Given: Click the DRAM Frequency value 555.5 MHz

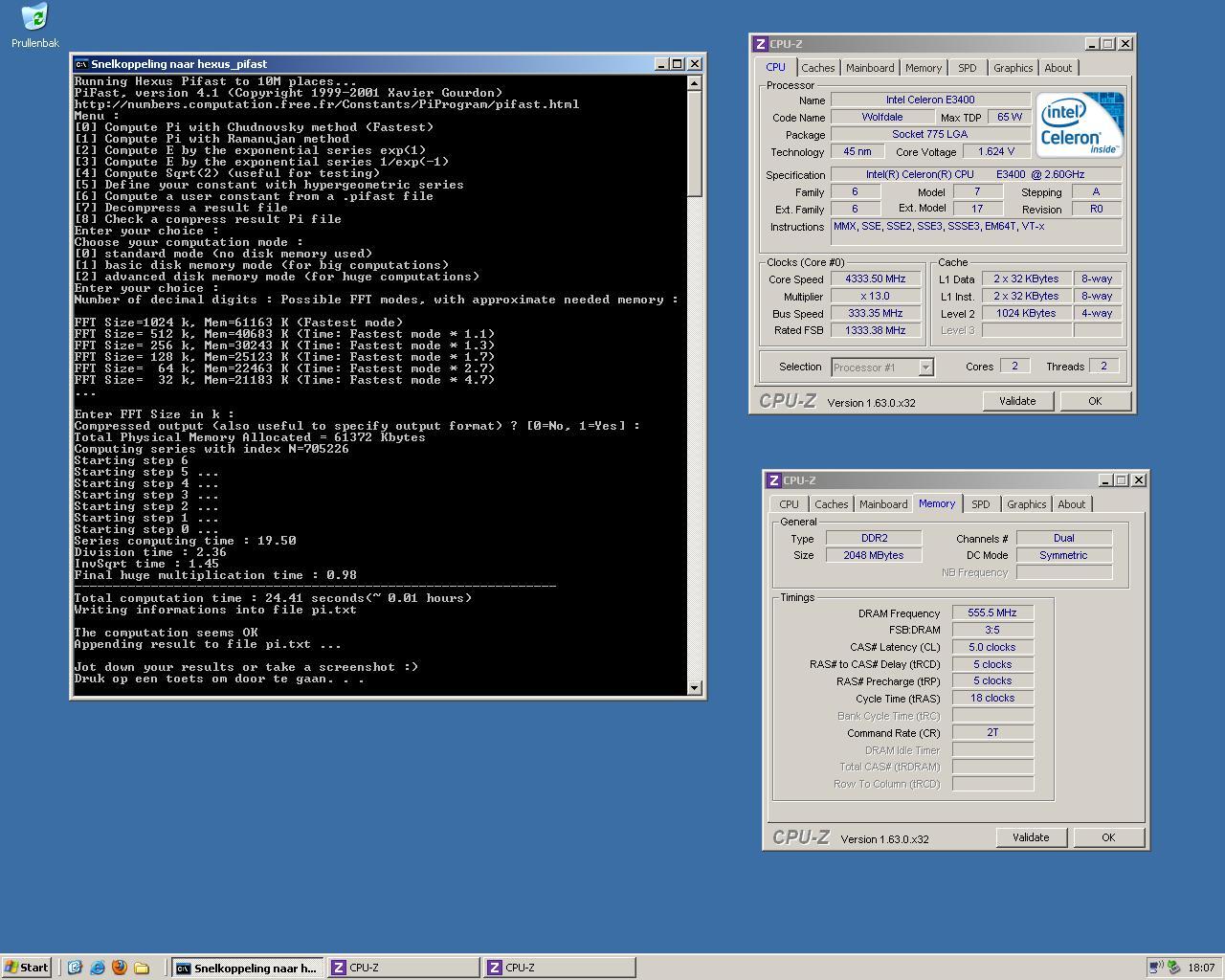Looking at the screenshot, I should pyautogui.click(x=992, y=613).
